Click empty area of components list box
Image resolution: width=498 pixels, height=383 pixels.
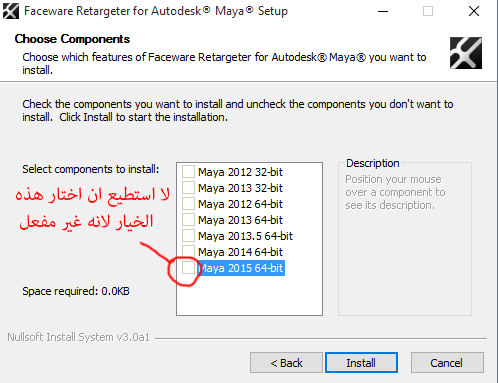click(249, 295)
